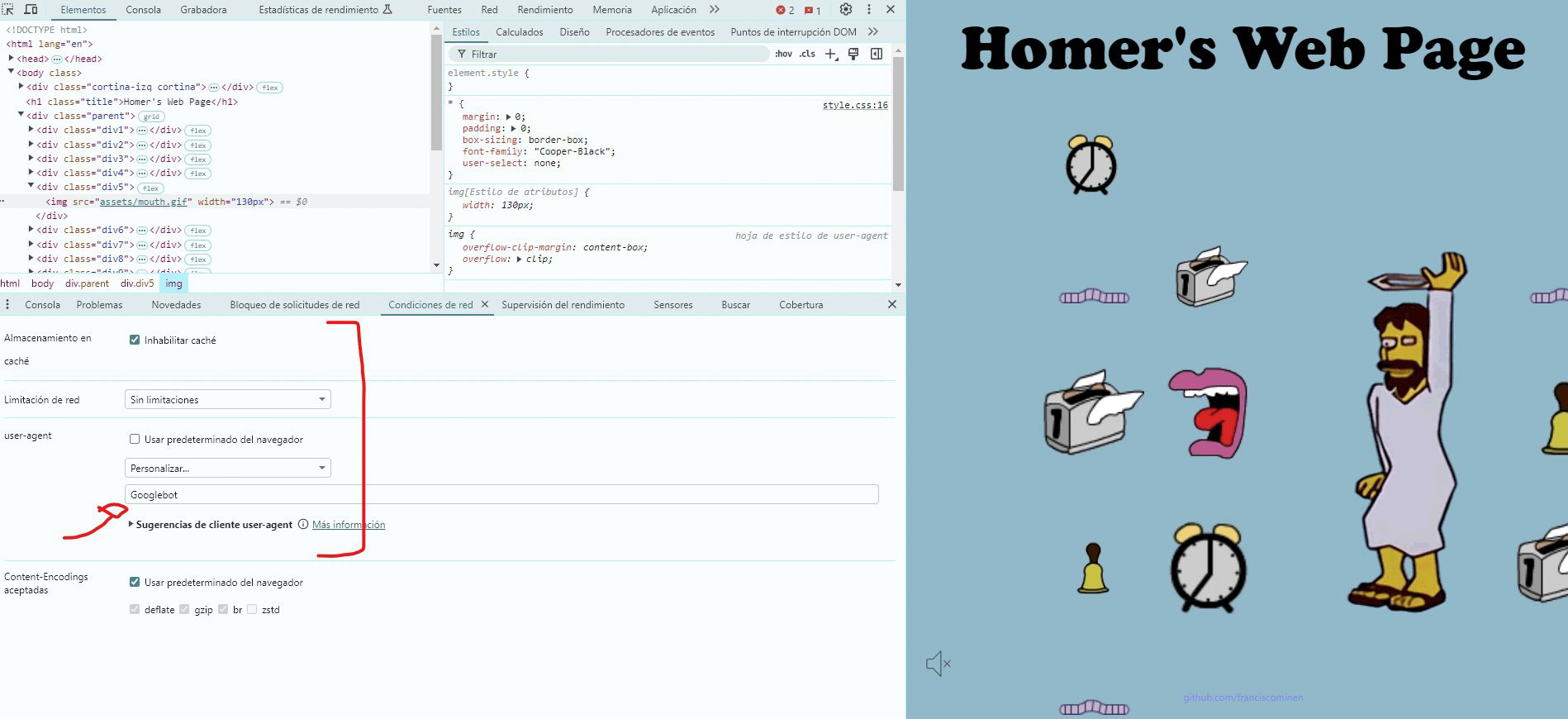Image resolution: width=1568 pixels, height=719 pixels.
Task: Close the Condiciones de red tab
Action: tap(486, 305)
